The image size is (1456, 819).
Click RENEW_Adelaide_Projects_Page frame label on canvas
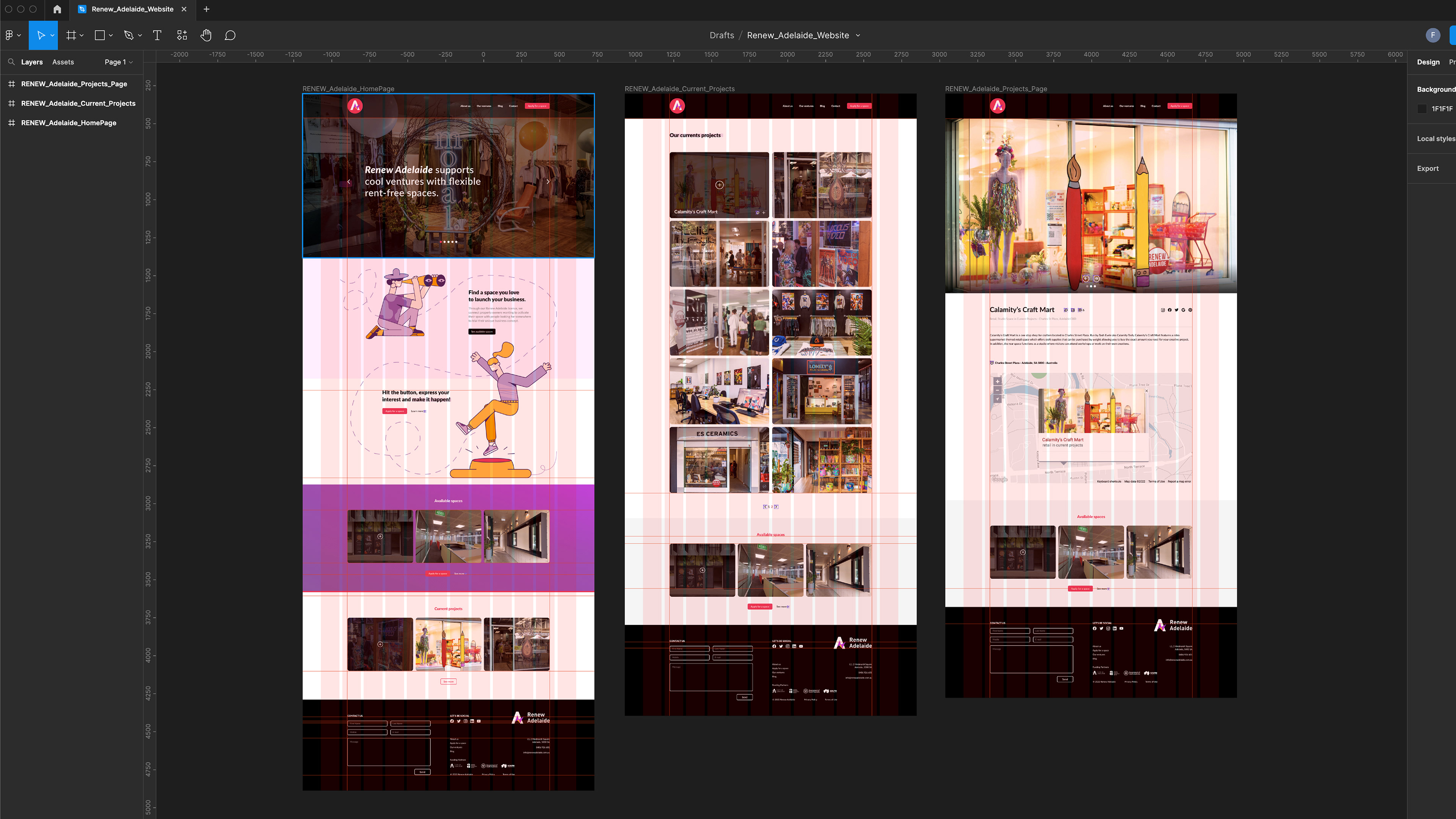(x=996, y=88)
